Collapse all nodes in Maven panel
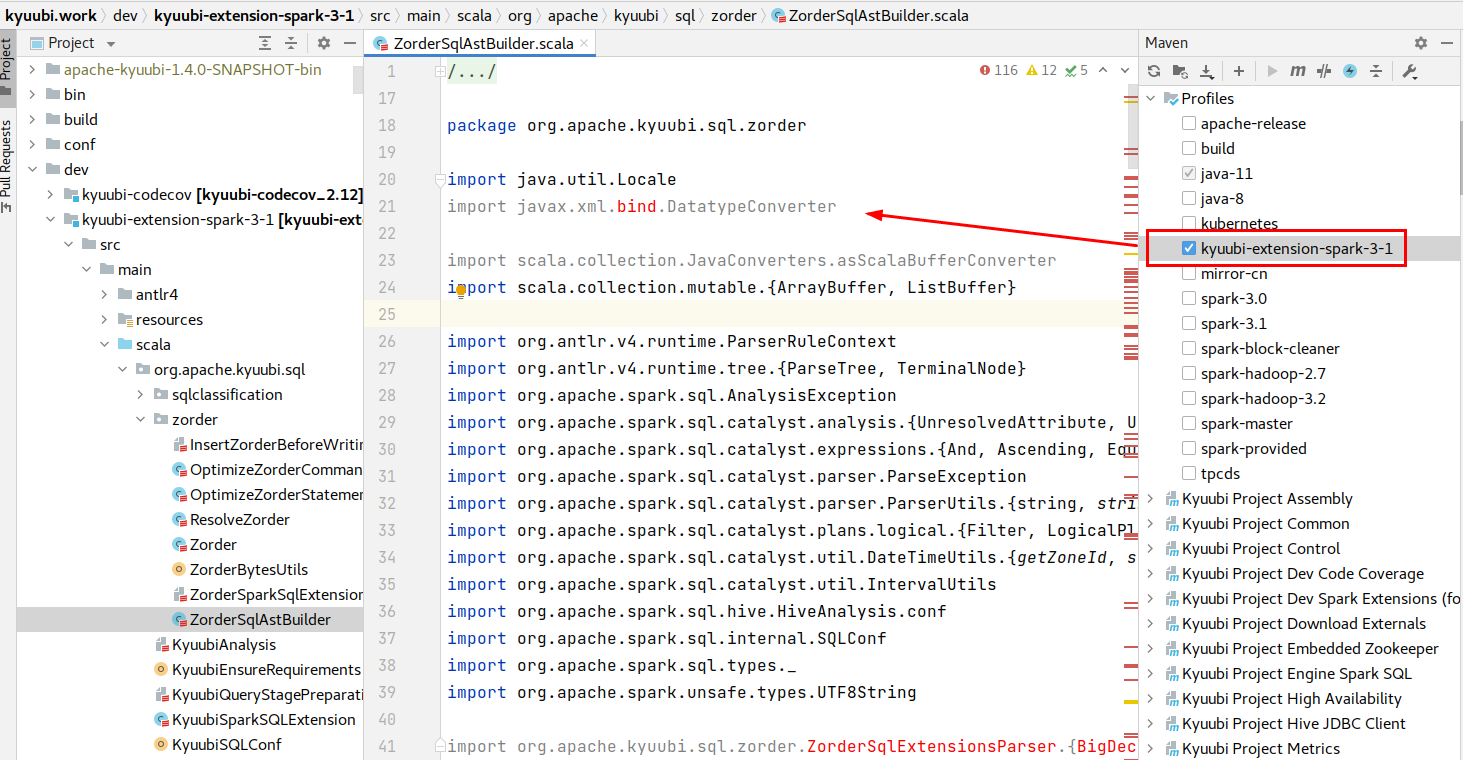 [1376, 71]
